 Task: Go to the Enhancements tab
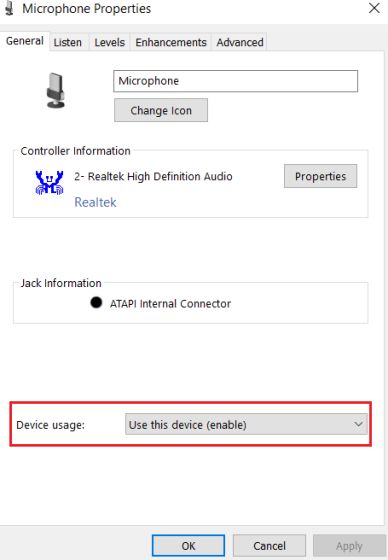[x=171, y=42]
